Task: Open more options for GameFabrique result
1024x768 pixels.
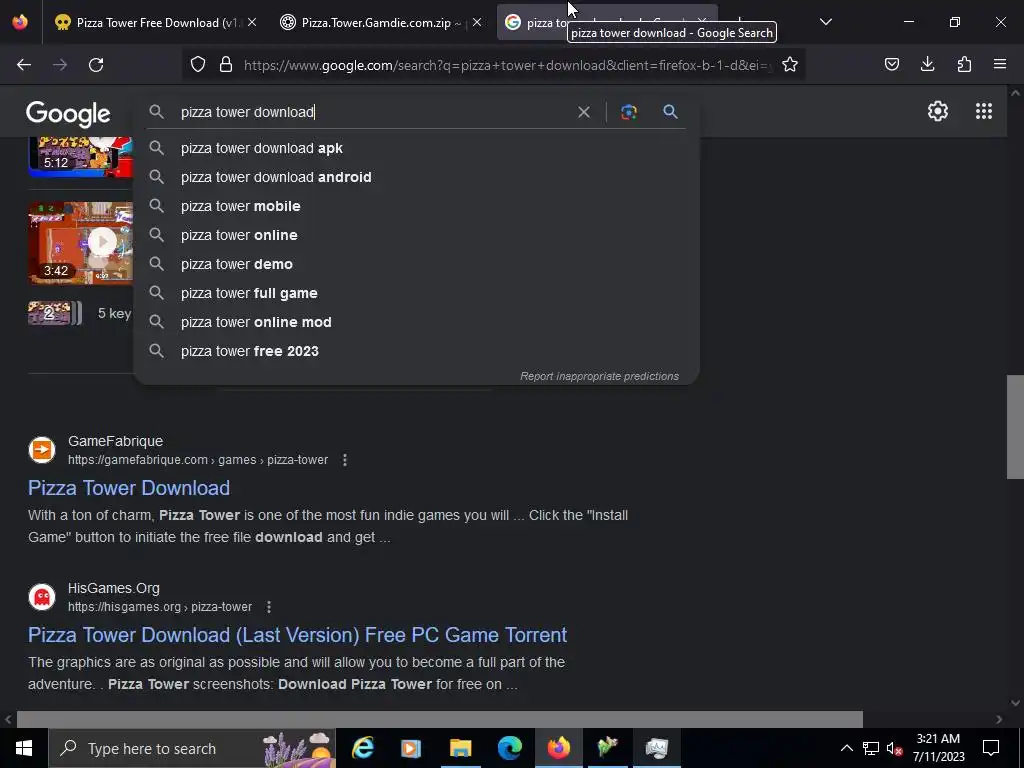Action: pos(345,460)
